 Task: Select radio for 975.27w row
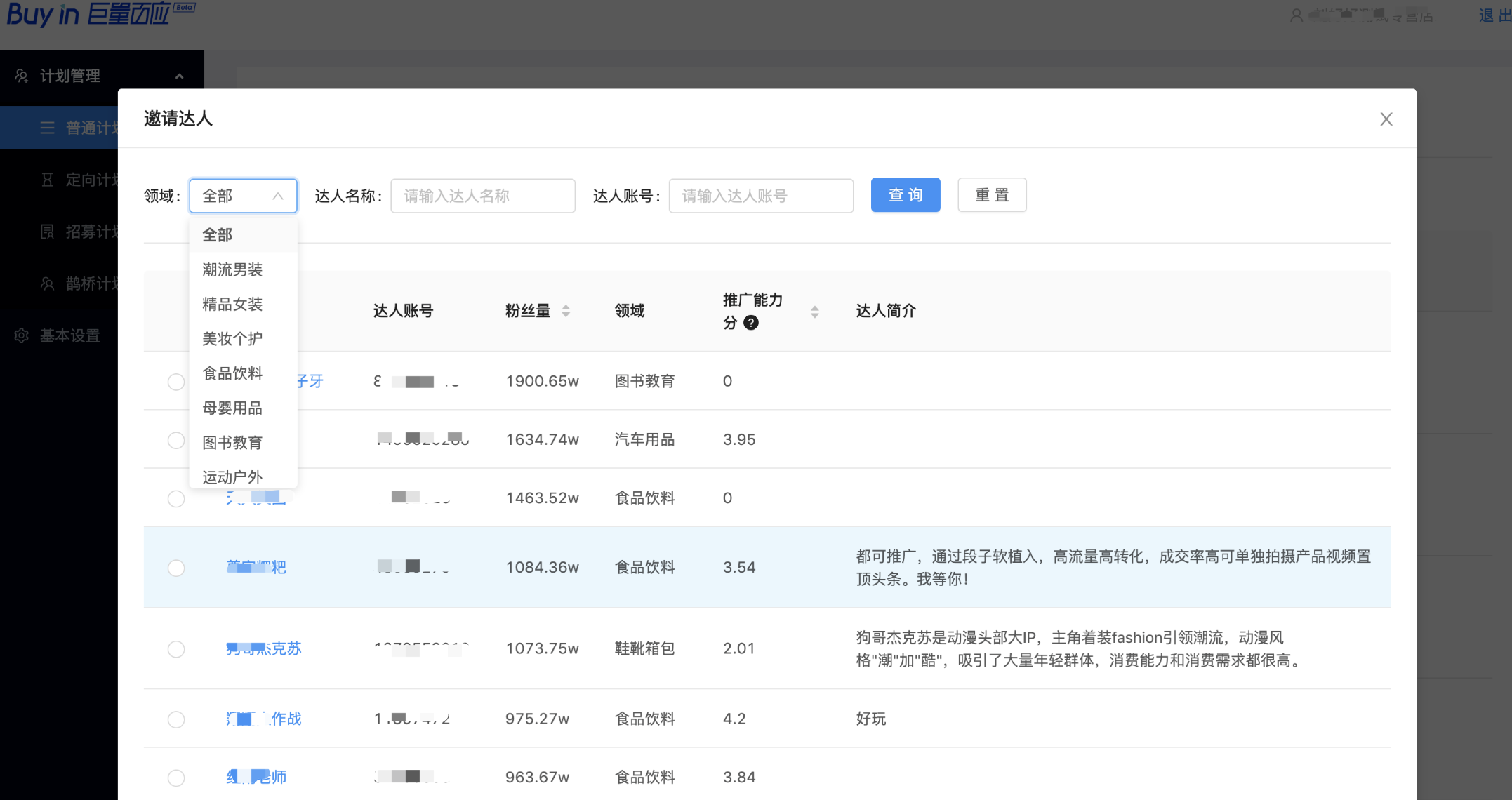point(176,719)
